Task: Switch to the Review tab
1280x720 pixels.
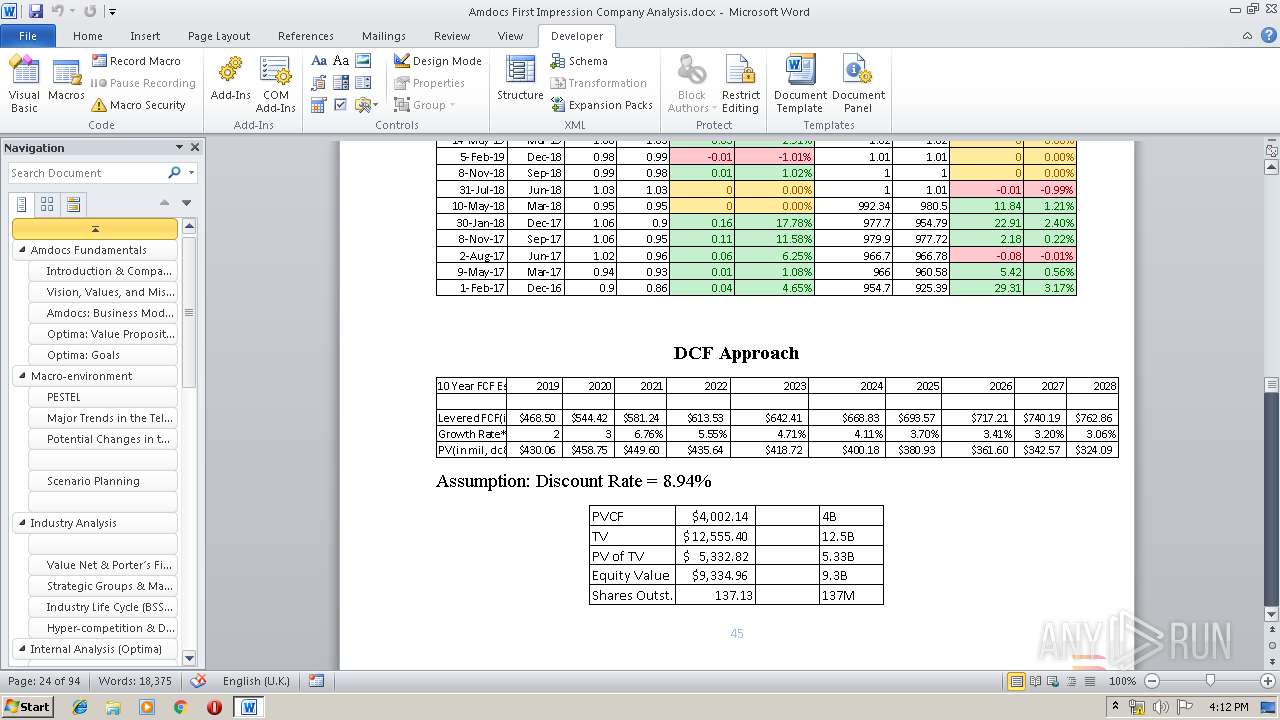Action: tap(452, 36)
